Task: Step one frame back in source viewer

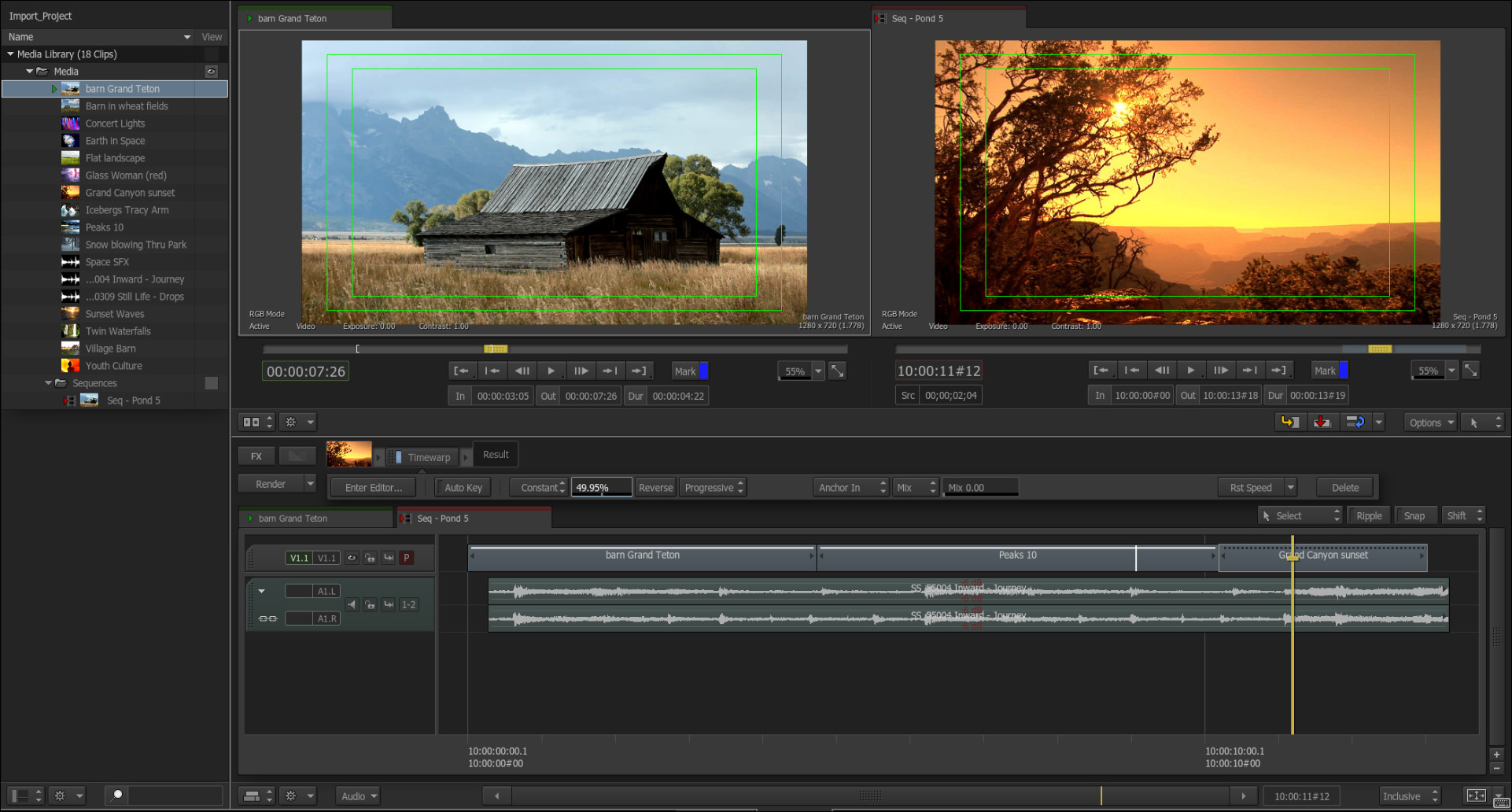Action: 522,371
